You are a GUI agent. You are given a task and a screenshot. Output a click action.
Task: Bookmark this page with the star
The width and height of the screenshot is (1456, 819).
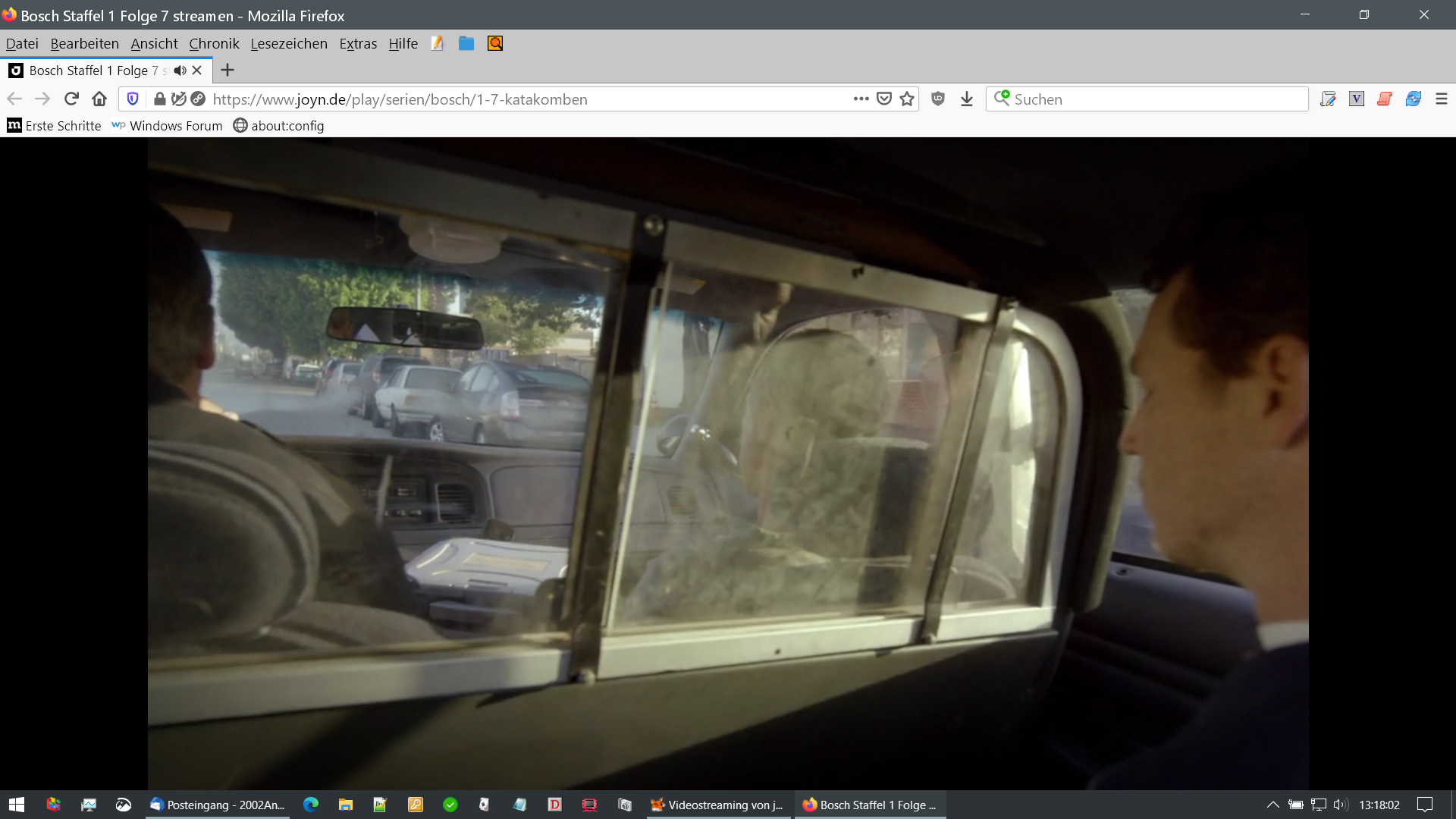pyautogui.click(x=907, y=99)
